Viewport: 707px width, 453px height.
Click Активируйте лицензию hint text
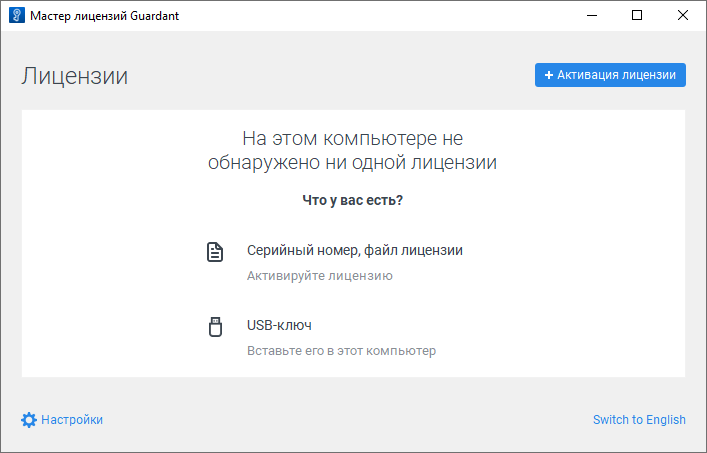(x=320, y=275)
